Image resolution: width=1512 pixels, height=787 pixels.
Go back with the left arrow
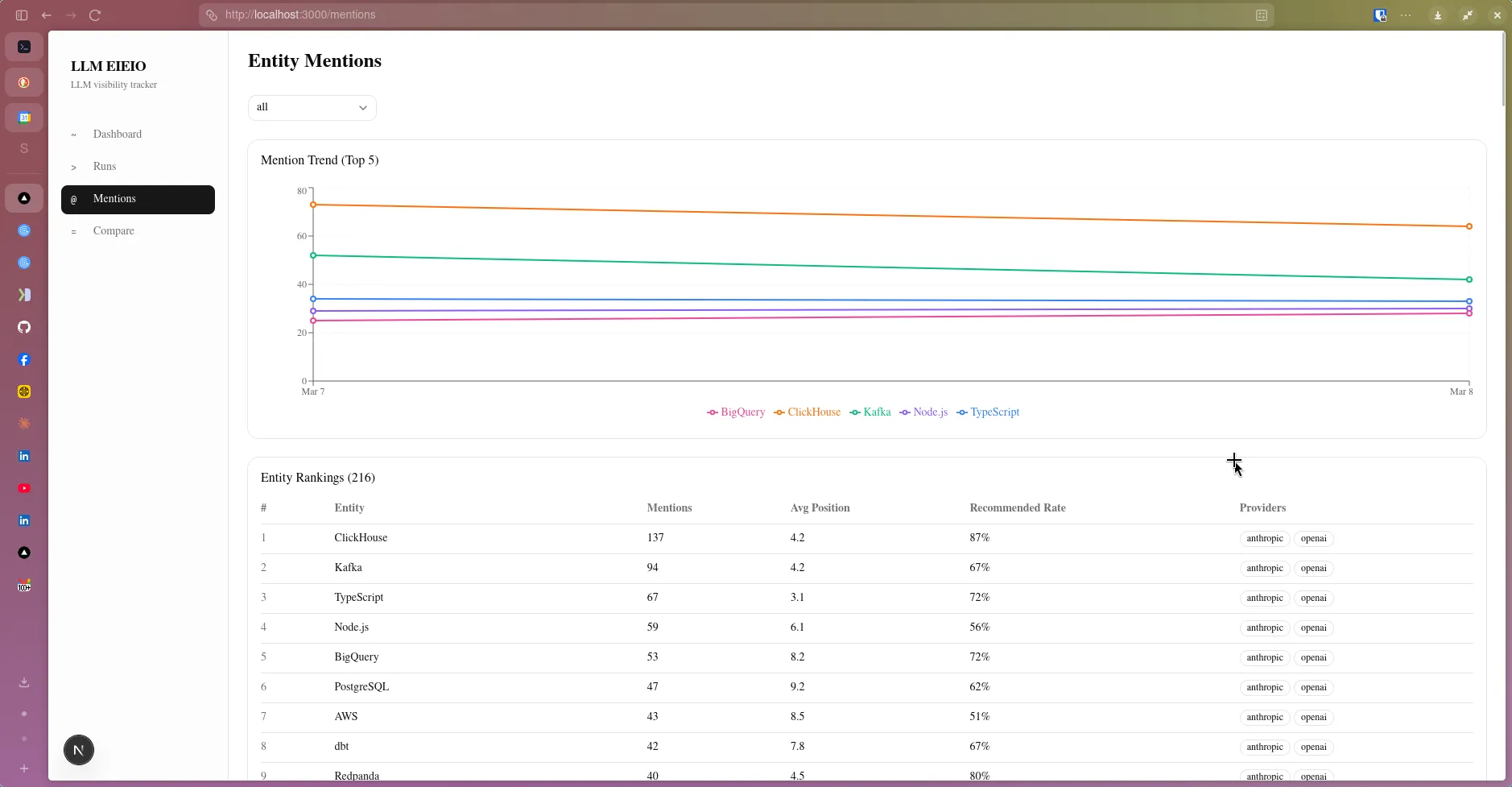click(x=47, y=15)
